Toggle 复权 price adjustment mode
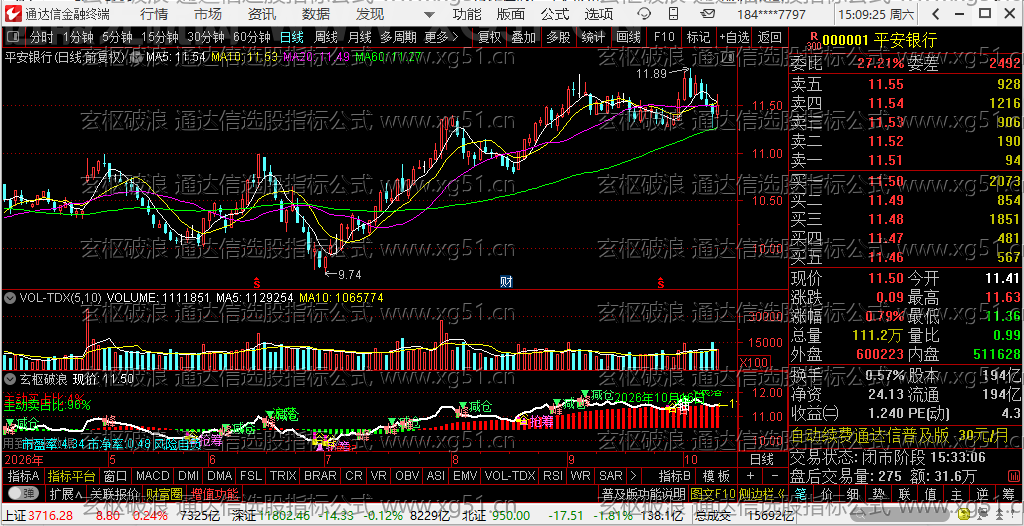Screen dimensions: 1024x526 [489, 38]
